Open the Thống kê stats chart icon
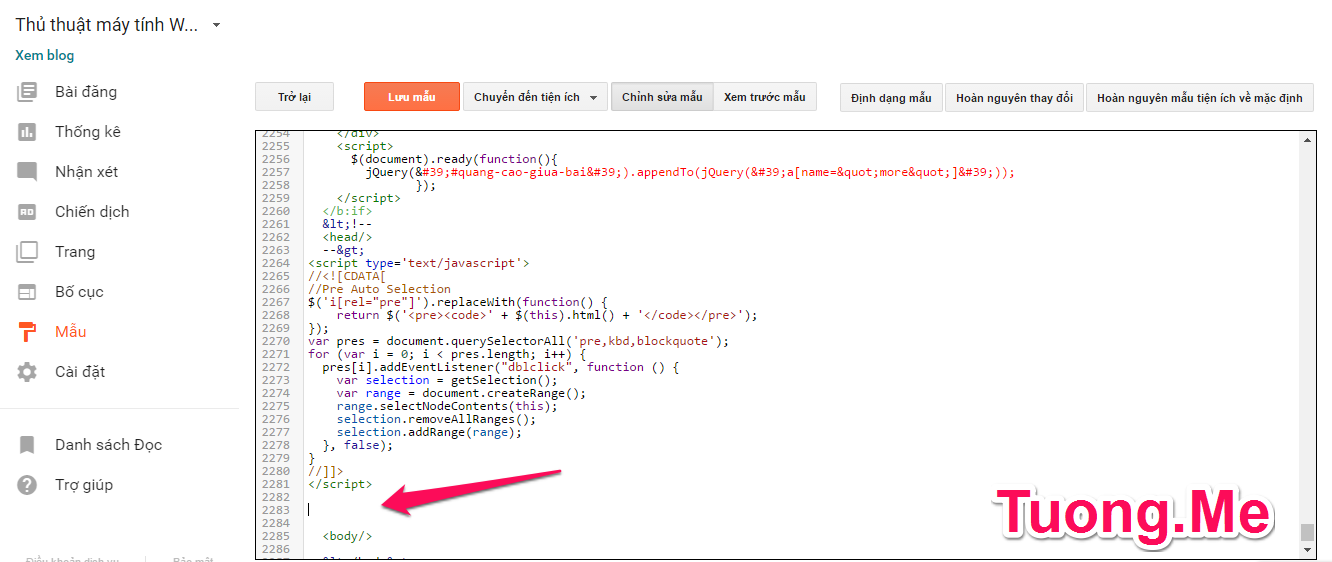This screenshot has height=562, width=1332. tap(27, 132)
